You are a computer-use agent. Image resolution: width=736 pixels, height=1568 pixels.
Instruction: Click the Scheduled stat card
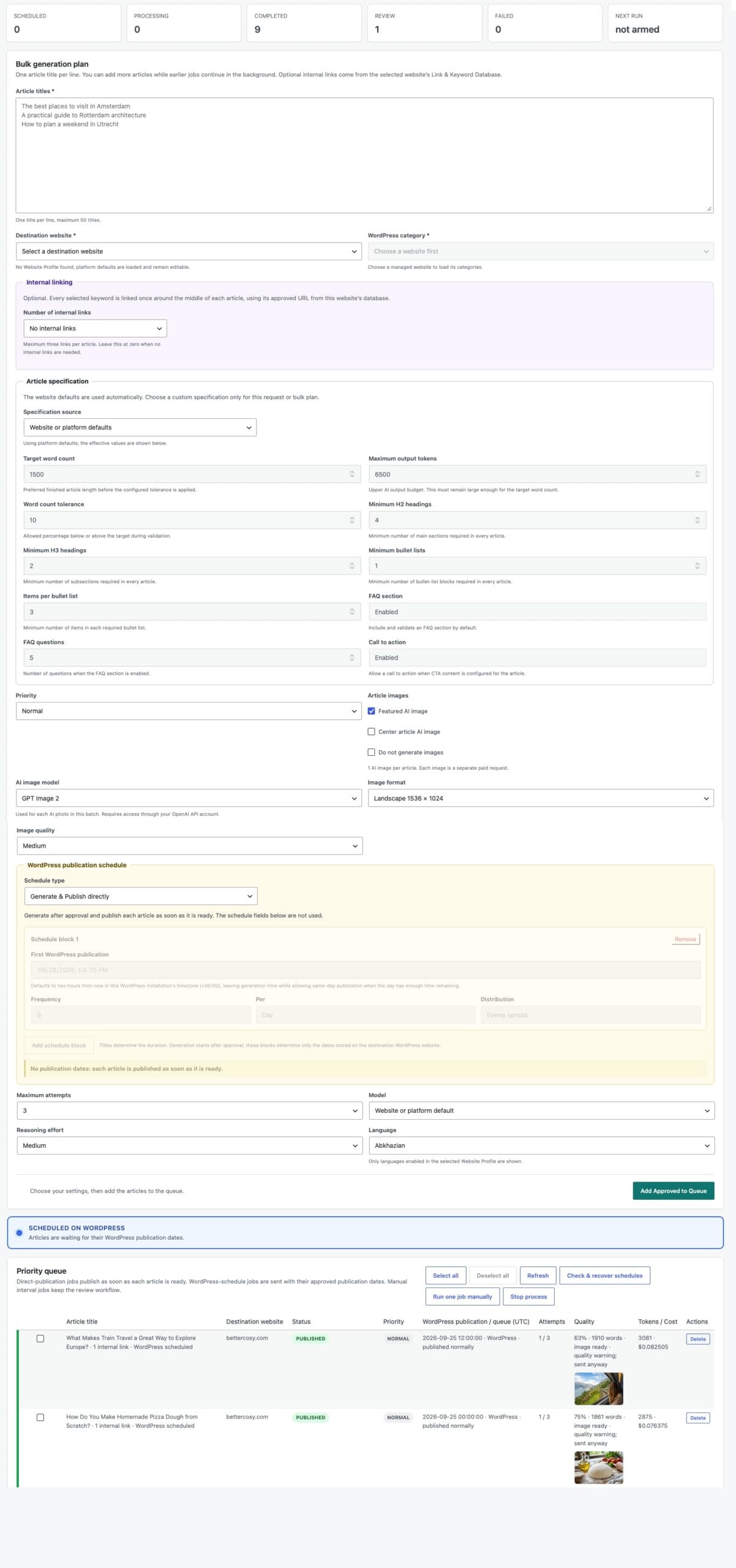click(x=63, y=23)
